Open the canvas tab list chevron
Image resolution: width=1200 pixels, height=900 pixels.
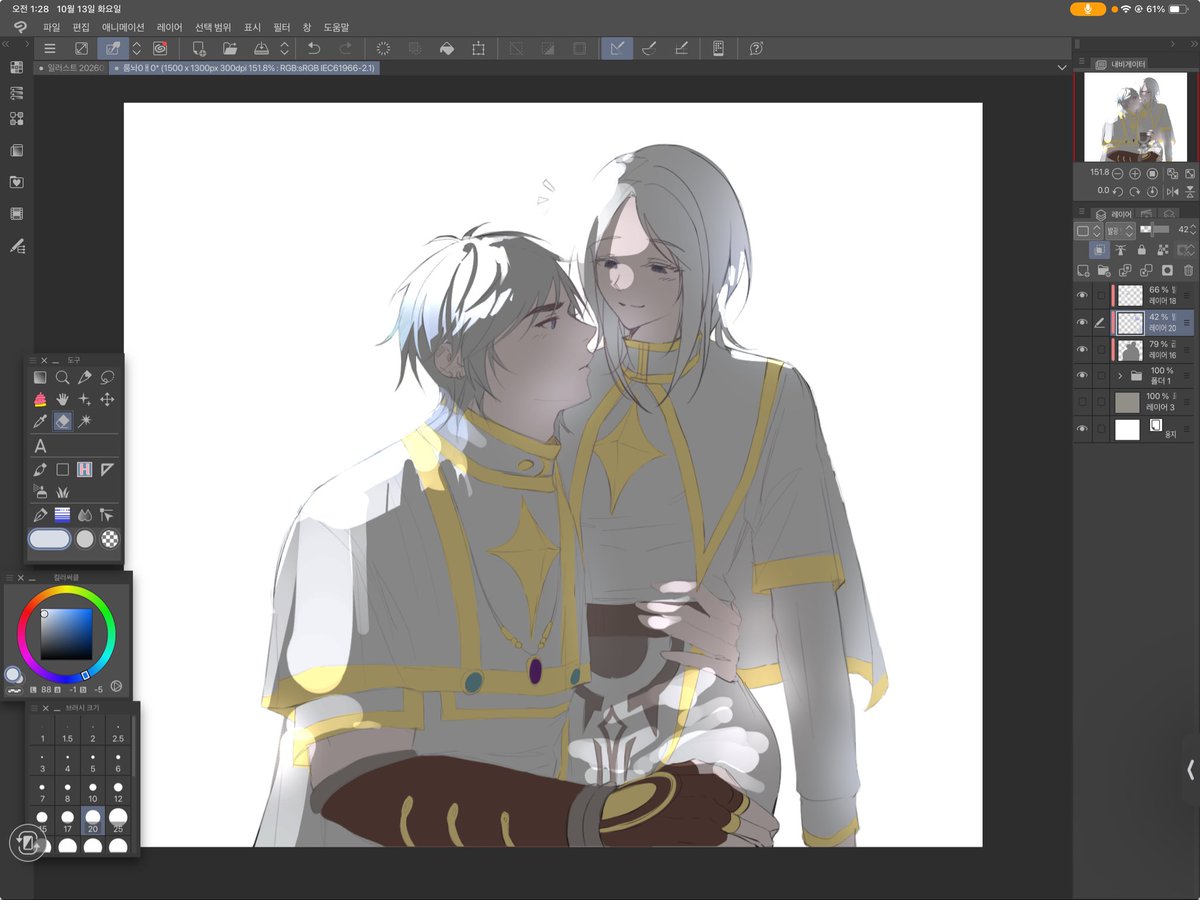coord(1062,67)
